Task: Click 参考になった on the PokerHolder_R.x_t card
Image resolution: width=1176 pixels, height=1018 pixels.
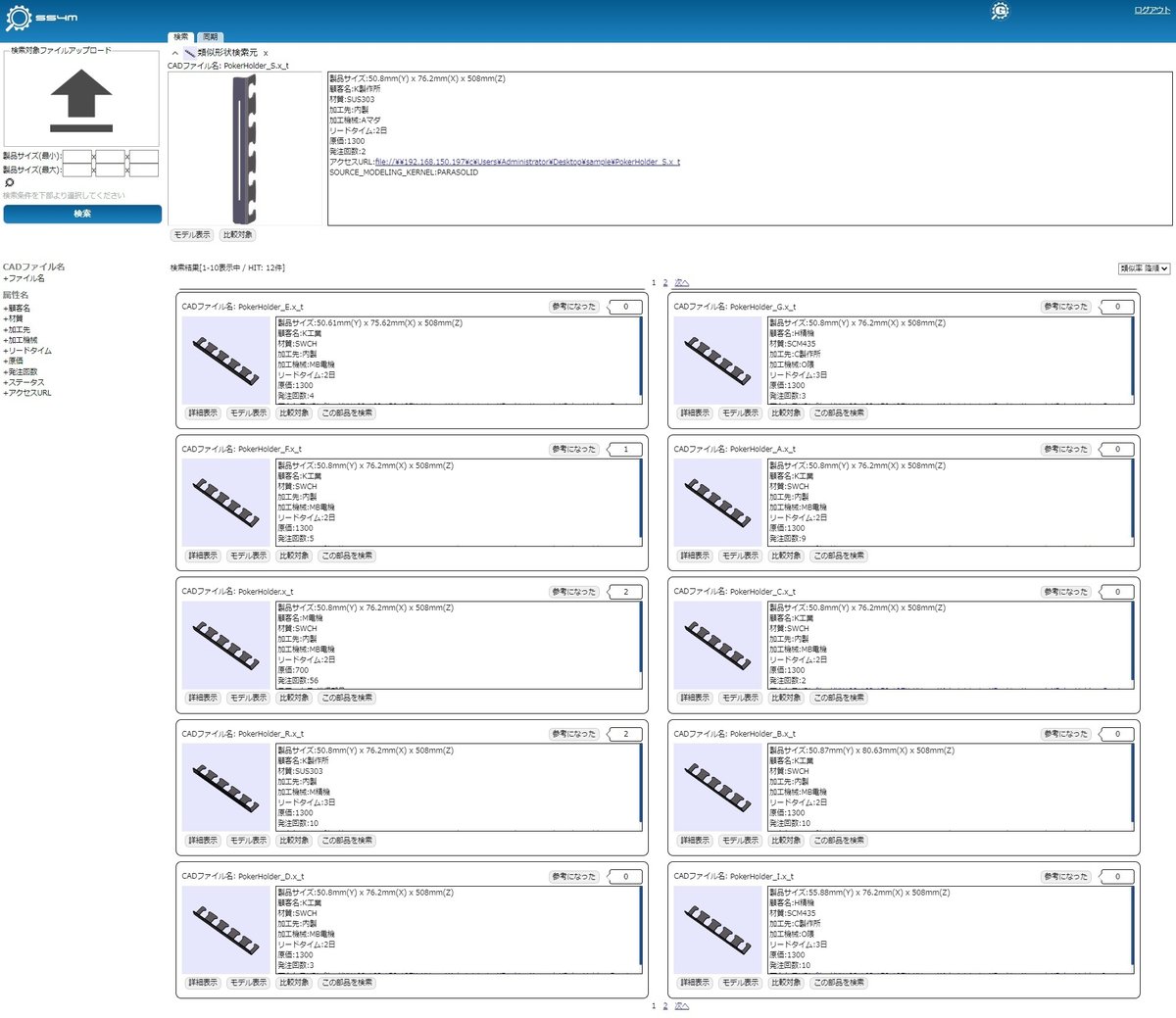Action: tap(572, 733)
